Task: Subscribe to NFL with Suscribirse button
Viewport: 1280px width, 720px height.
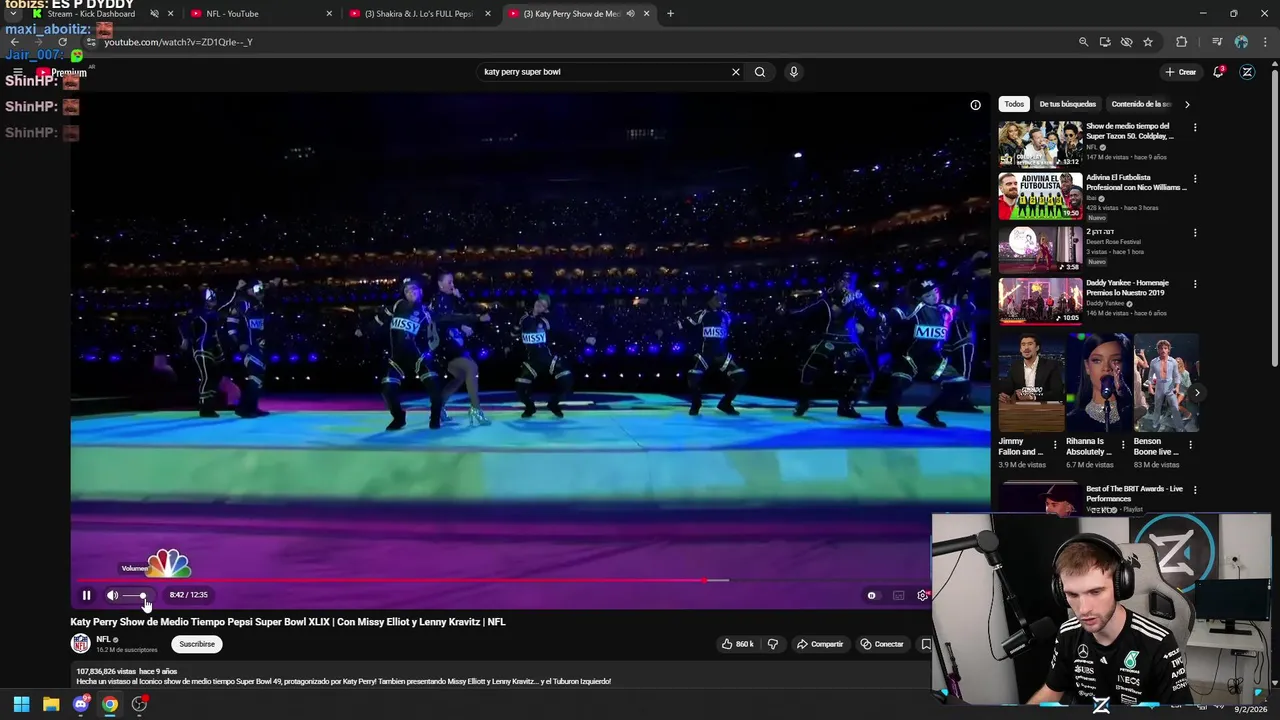Action: (197, 644)
